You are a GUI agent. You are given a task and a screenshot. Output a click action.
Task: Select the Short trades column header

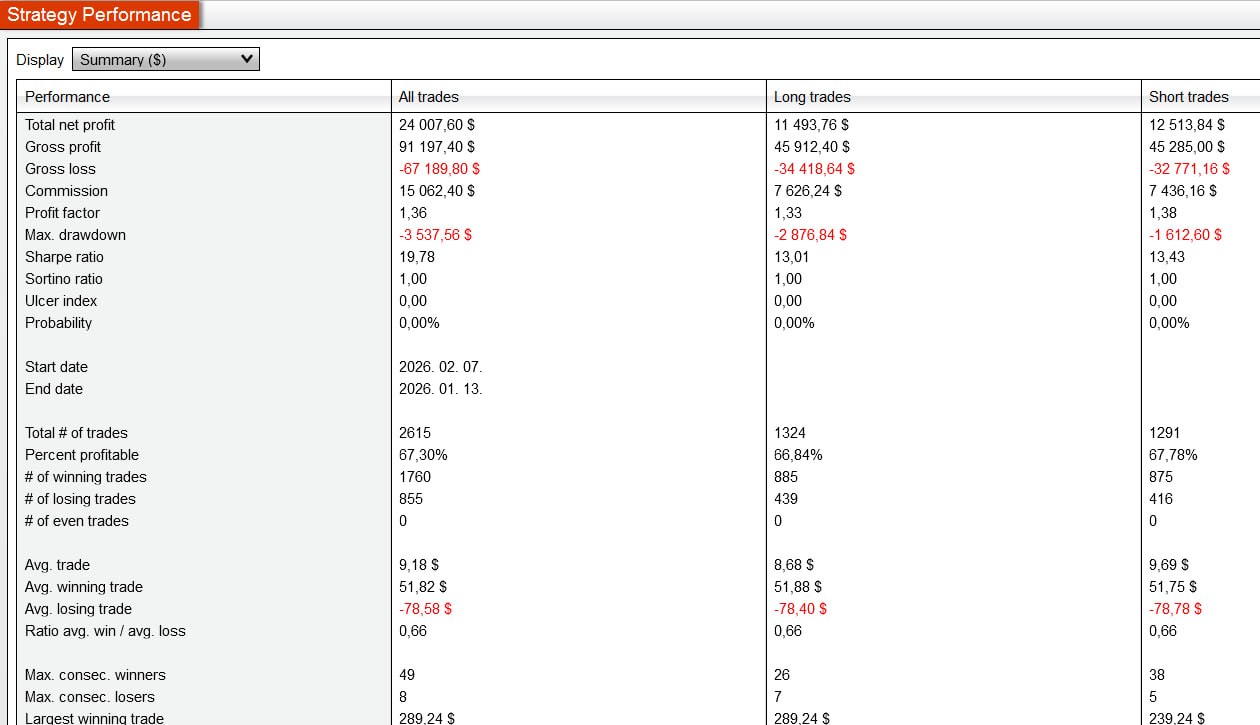coord(1189,97)
